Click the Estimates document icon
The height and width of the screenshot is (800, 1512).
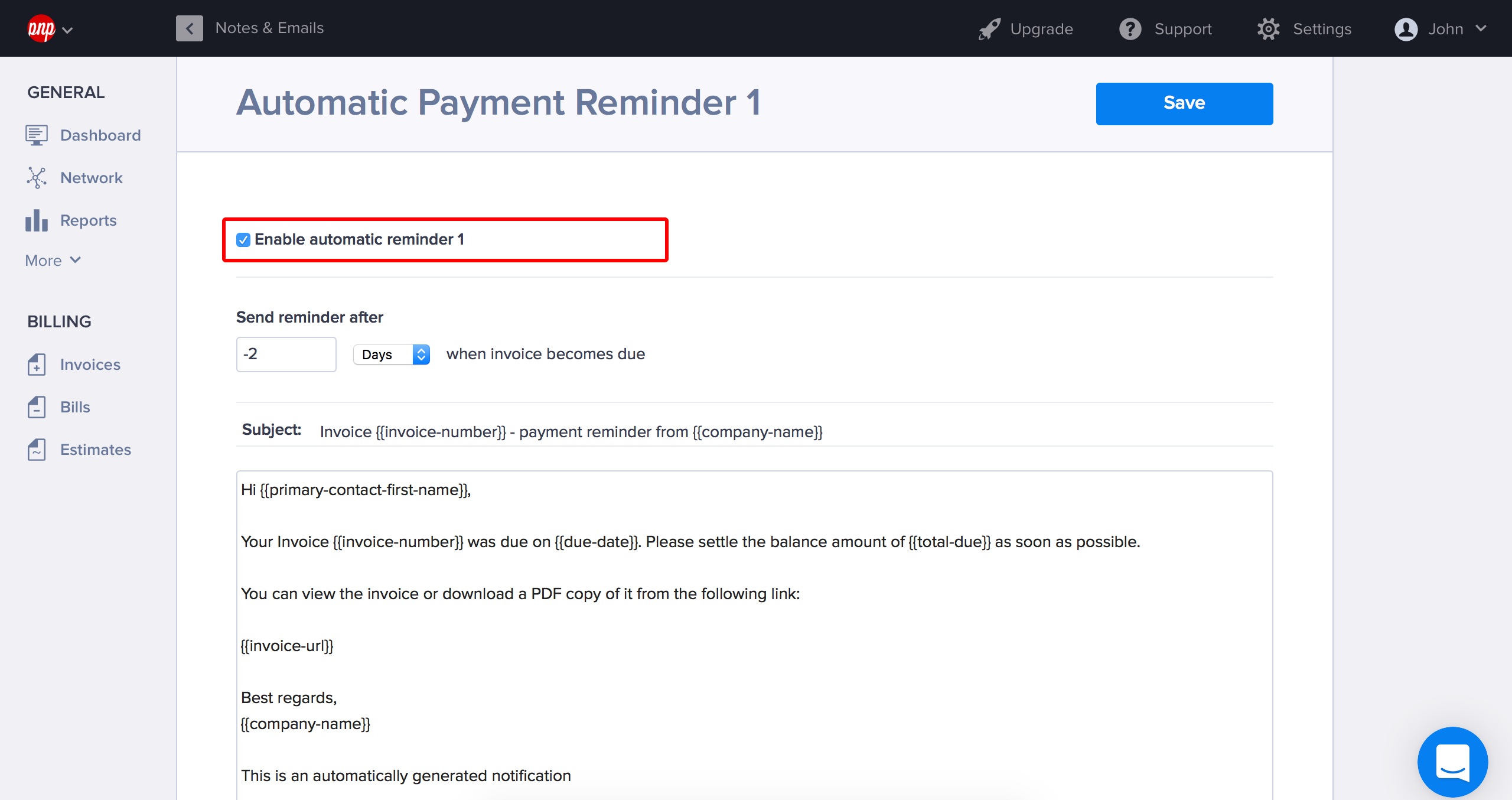pos(36,450)
